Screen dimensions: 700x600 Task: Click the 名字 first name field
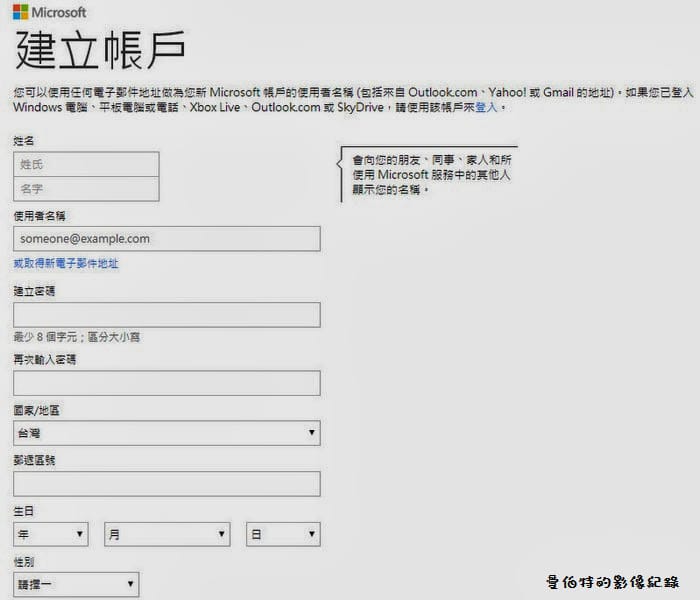pos(86,189)
